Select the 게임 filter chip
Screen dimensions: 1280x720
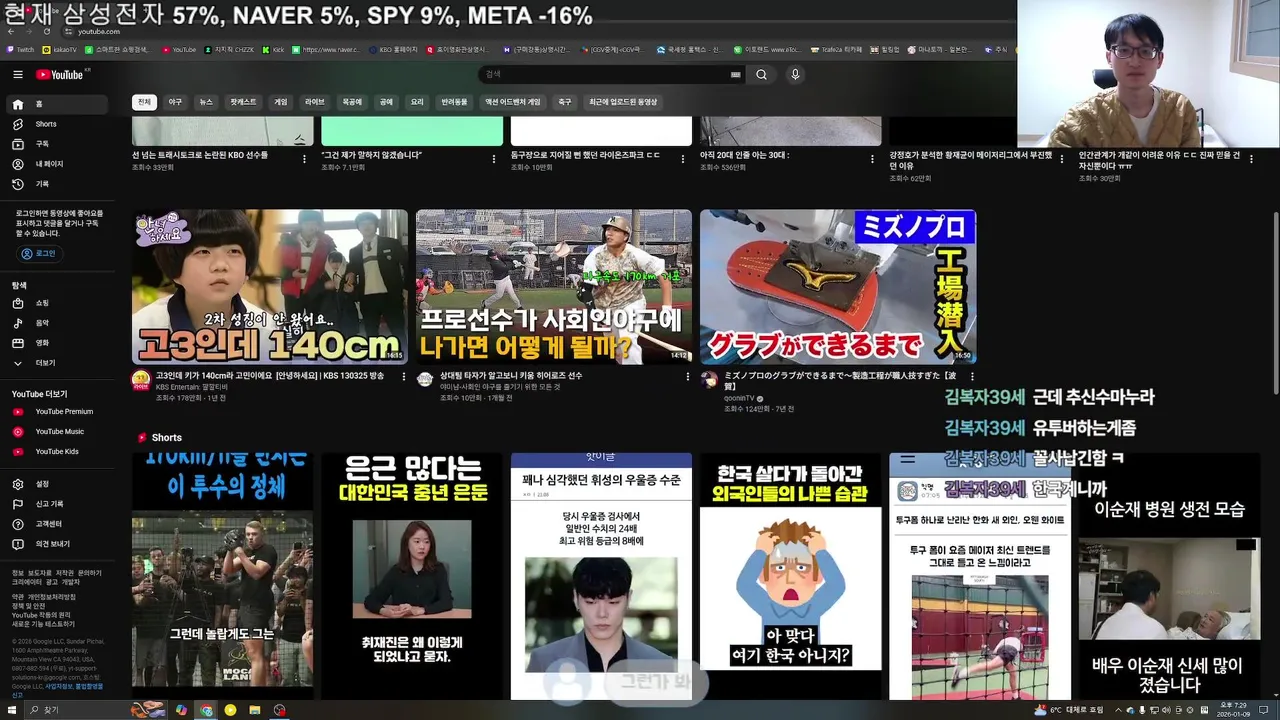(281, 102)
